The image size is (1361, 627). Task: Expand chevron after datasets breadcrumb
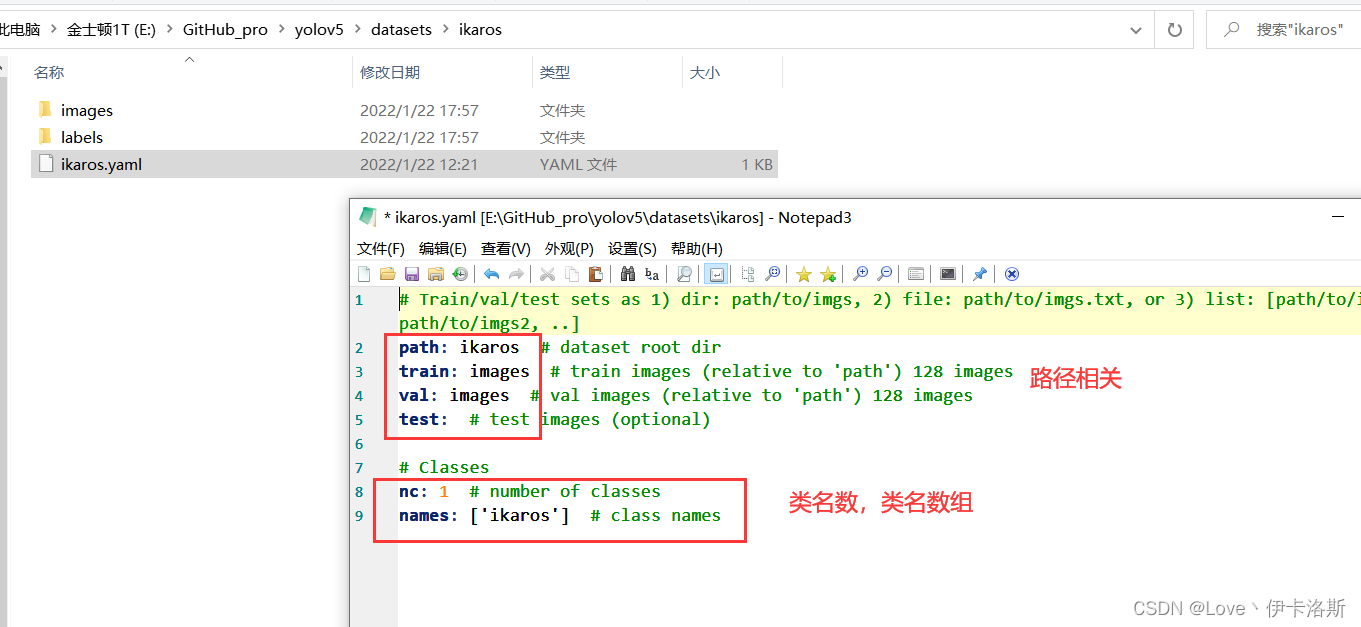coord(445,30)
